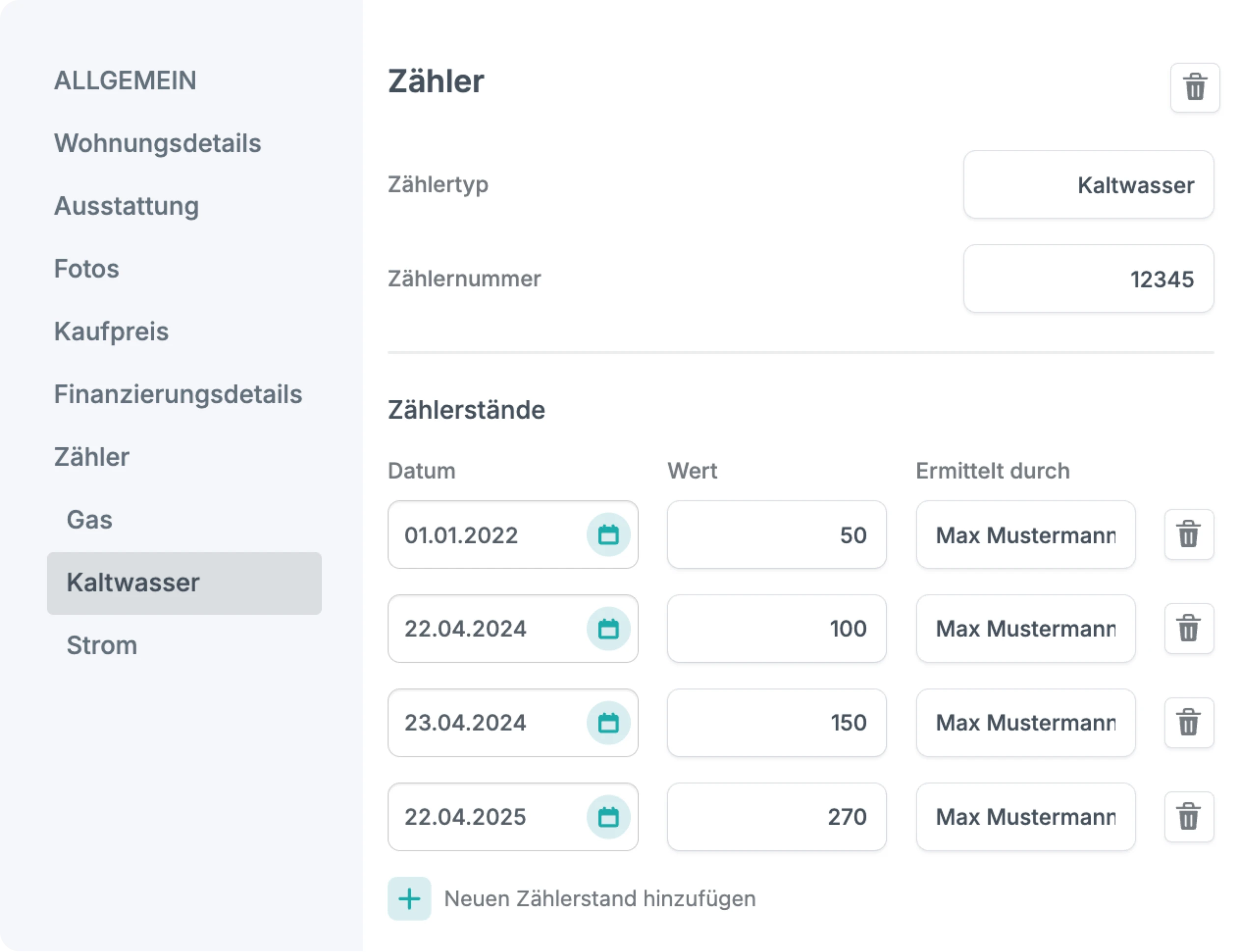Edit the date field 22.04.2025
This screenshot has width=1241, height=952.
tap(513, 816)
